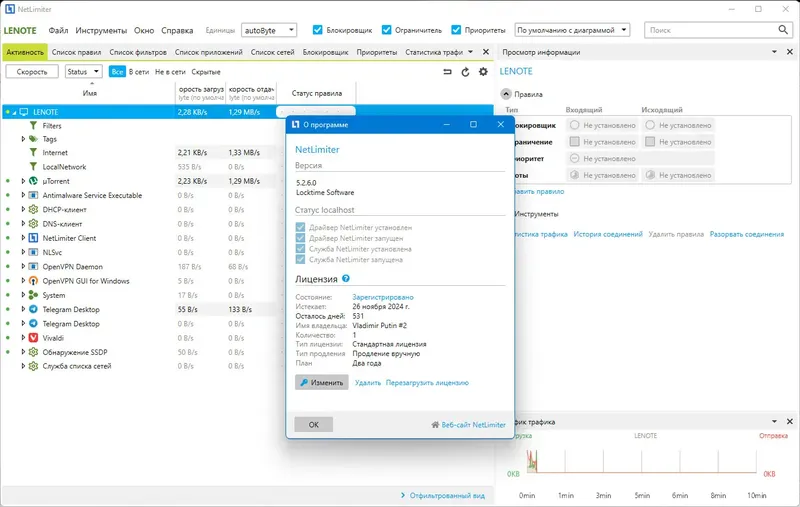Select the Все filter button
Screen dimensions: 800x507
pyautogui.click(x=117, y=72)
